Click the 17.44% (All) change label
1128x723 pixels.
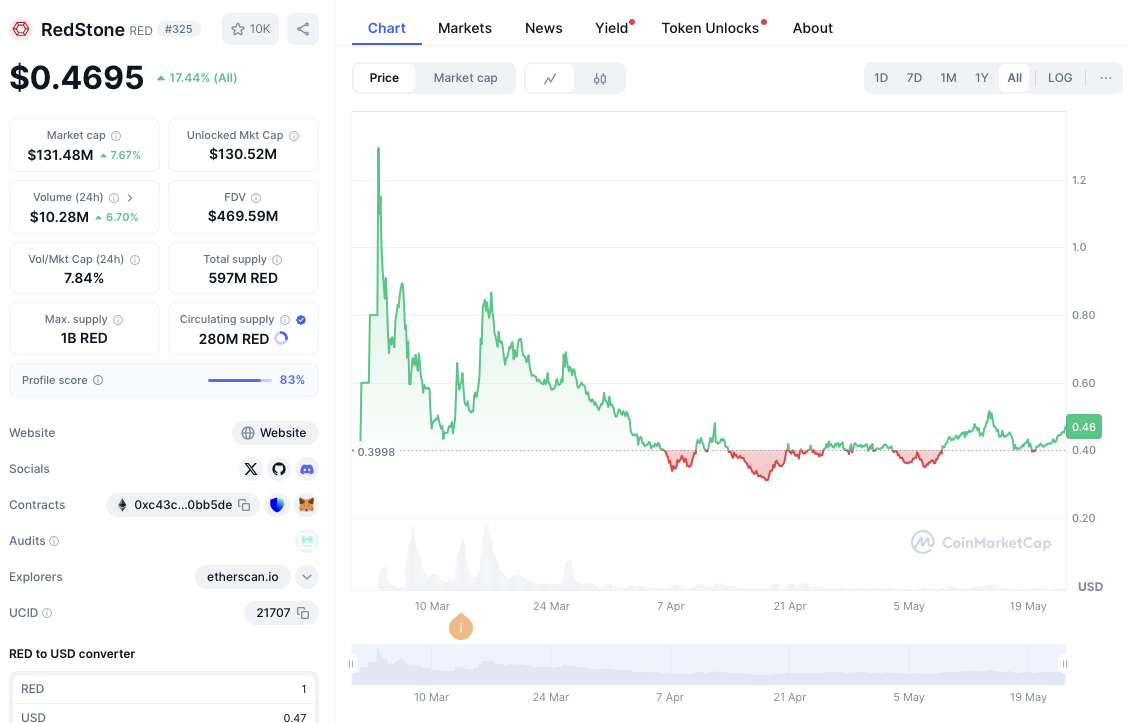pos(197,78)
